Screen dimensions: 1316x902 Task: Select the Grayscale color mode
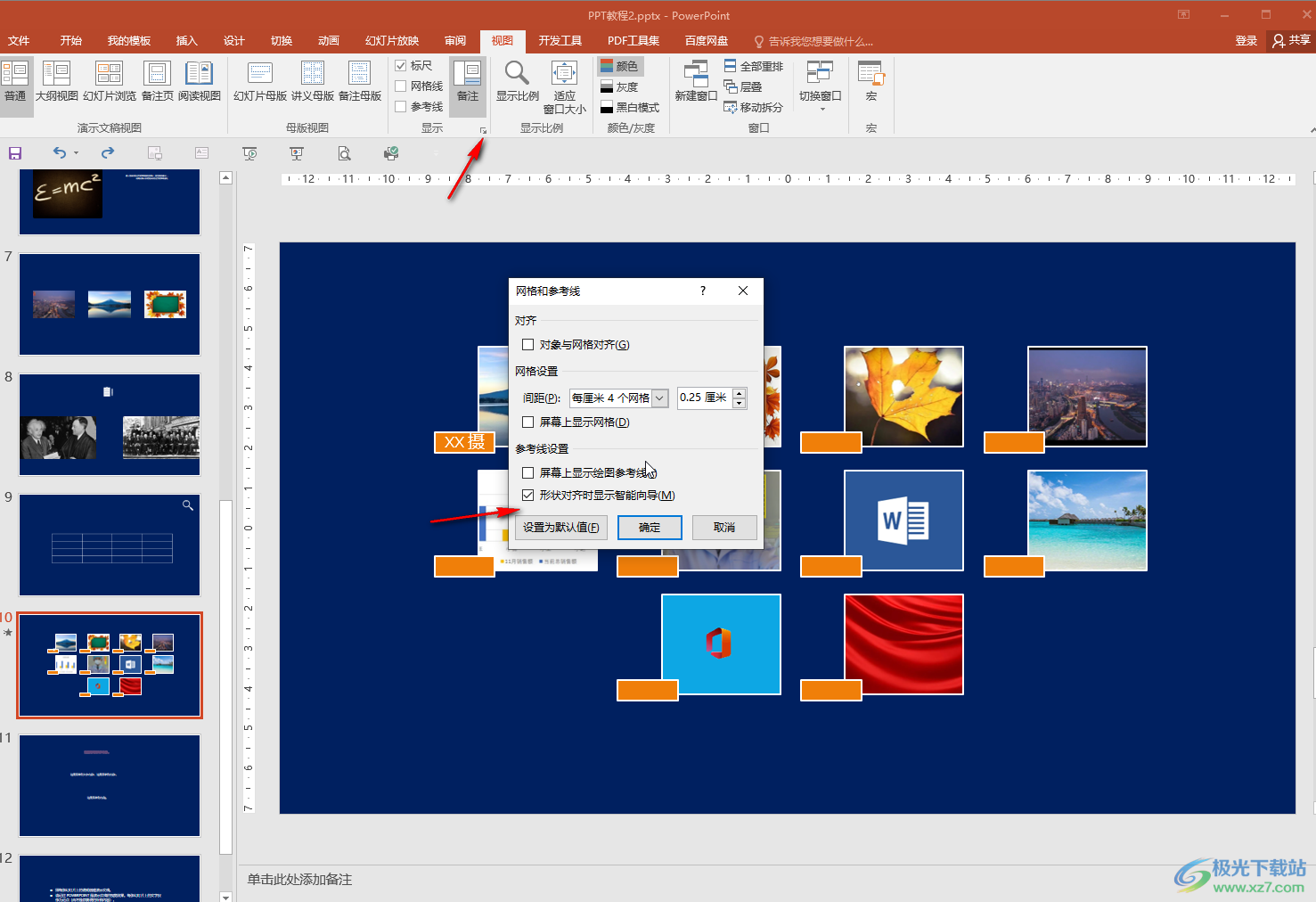click(x=619, y=87)
